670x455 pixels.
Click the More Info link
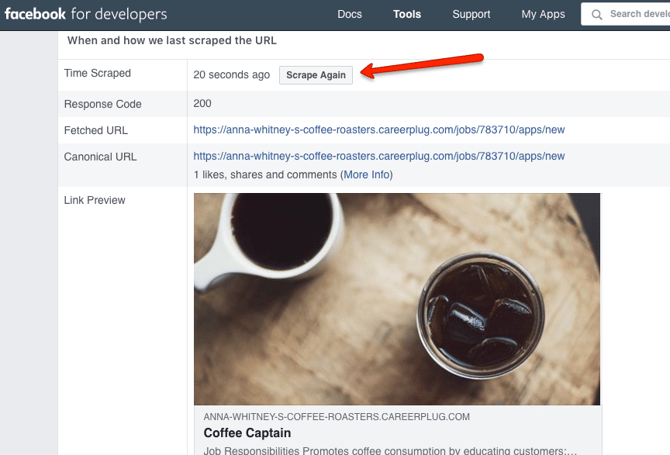(x=367, y=175)
